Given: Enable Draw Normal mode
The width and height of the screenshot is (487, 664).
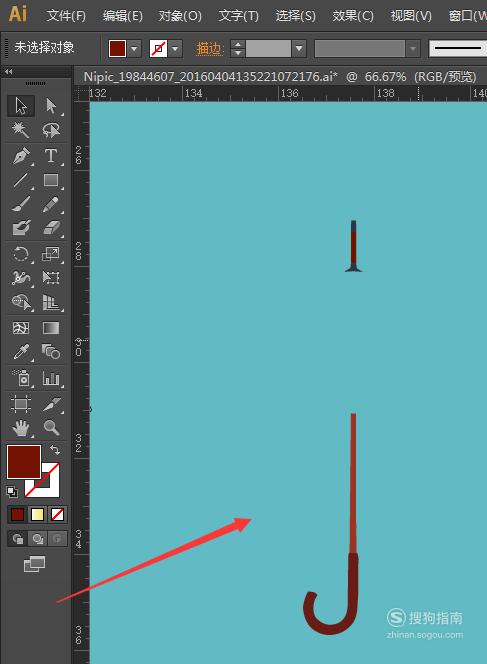Looking at the screenshot, I should [x=17, y=539].
